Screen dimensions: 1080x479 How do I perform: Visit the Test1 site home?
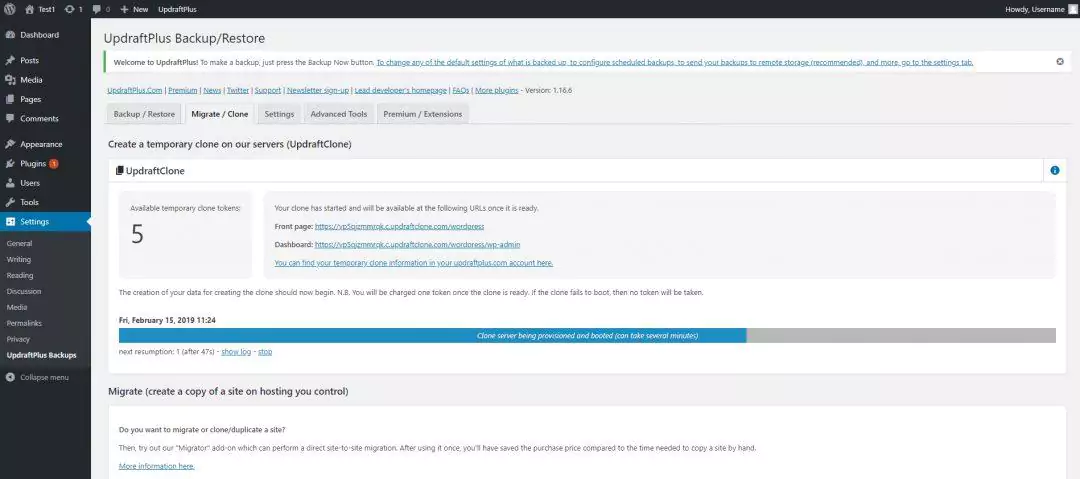click(x=40, y=9)
